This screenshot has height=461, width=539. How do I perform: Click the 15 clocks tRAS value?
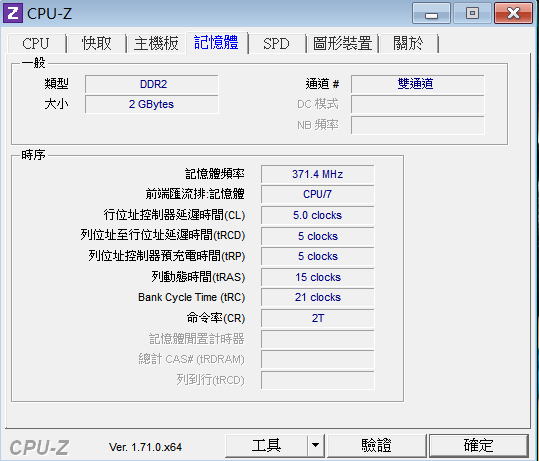(318, 277)
